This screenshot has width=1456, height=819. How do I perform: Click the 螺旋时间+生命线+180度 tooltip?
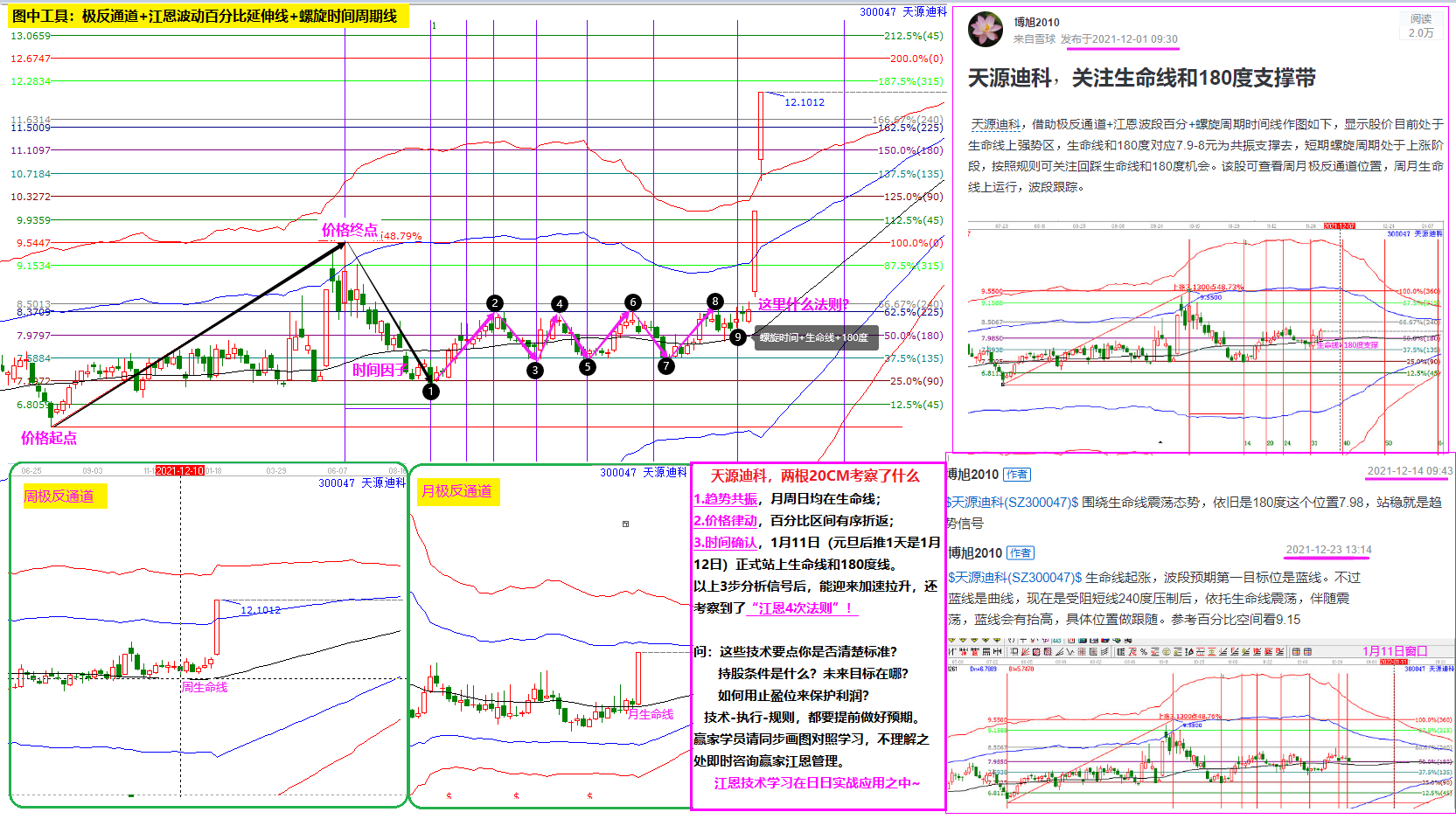pyautogui.click(x=813, y=337)
